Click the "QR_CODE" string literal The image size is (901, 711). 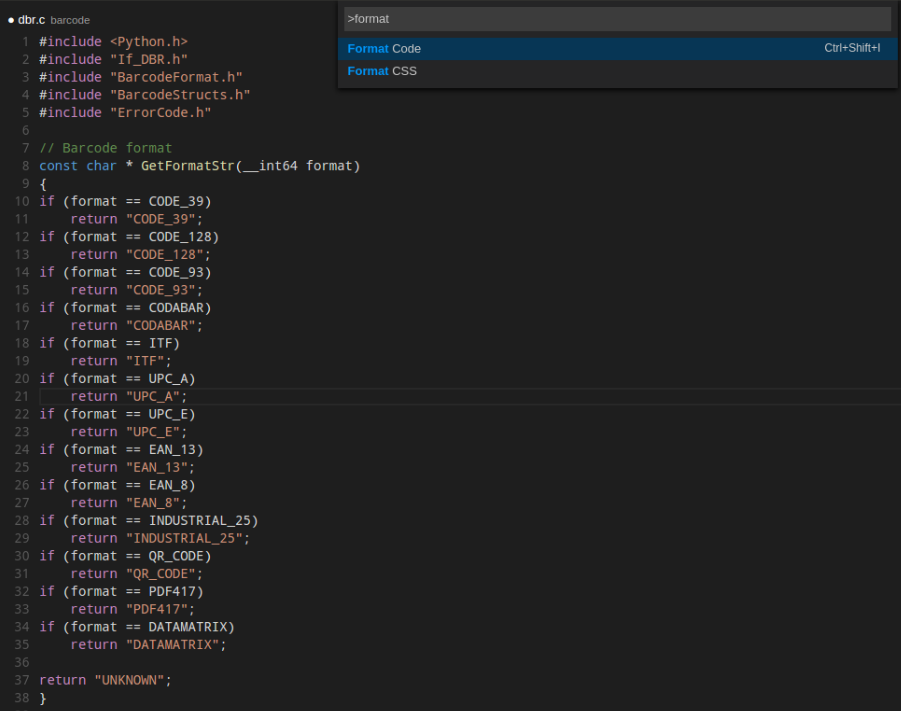point(163,573)
